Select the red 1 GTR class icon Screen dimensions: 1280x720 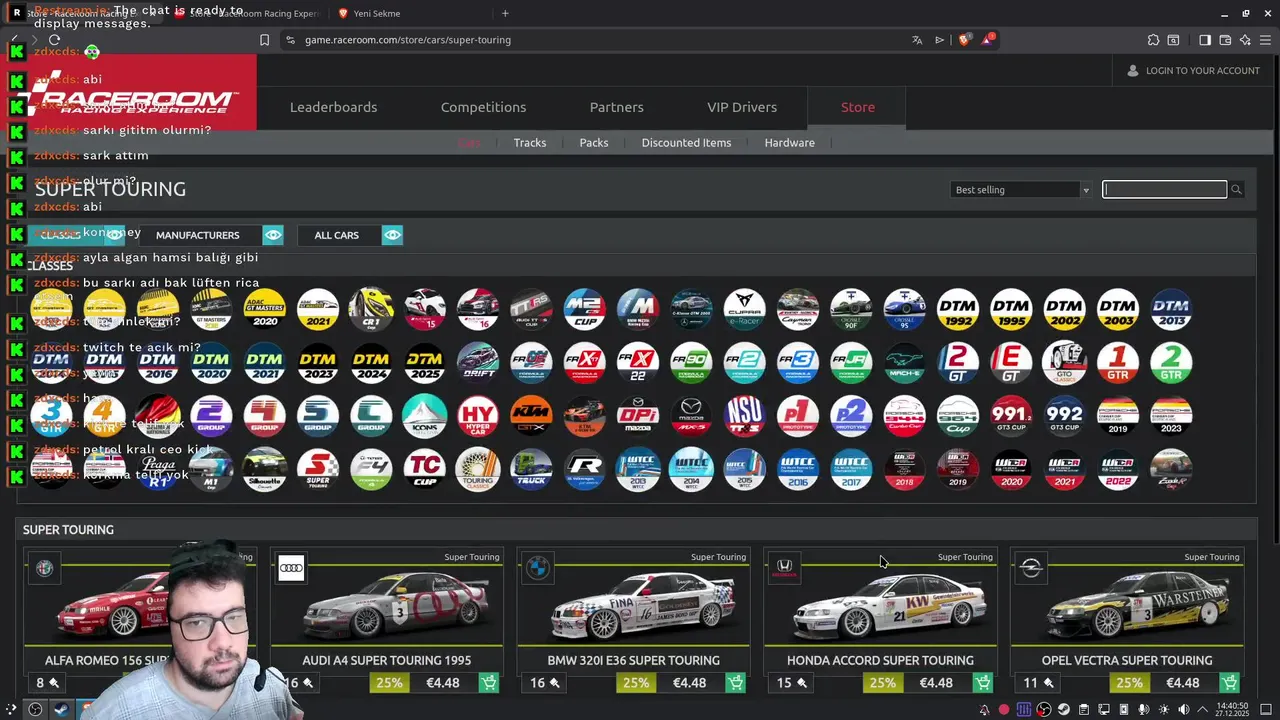[1118, 363]
